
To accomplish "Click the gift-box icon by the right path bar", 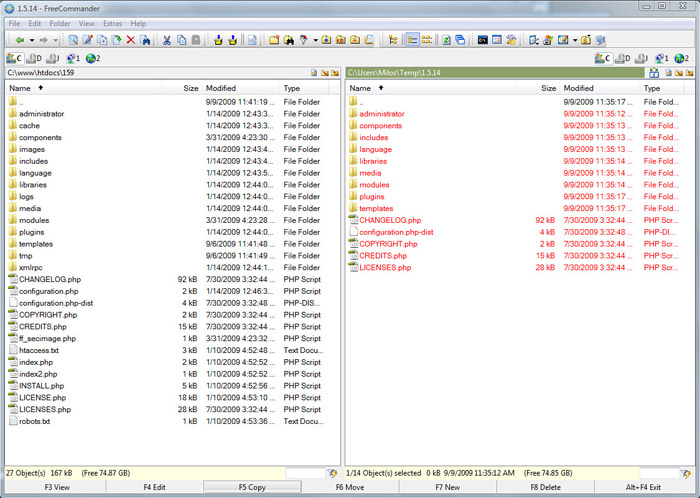I will click(654, 73).
